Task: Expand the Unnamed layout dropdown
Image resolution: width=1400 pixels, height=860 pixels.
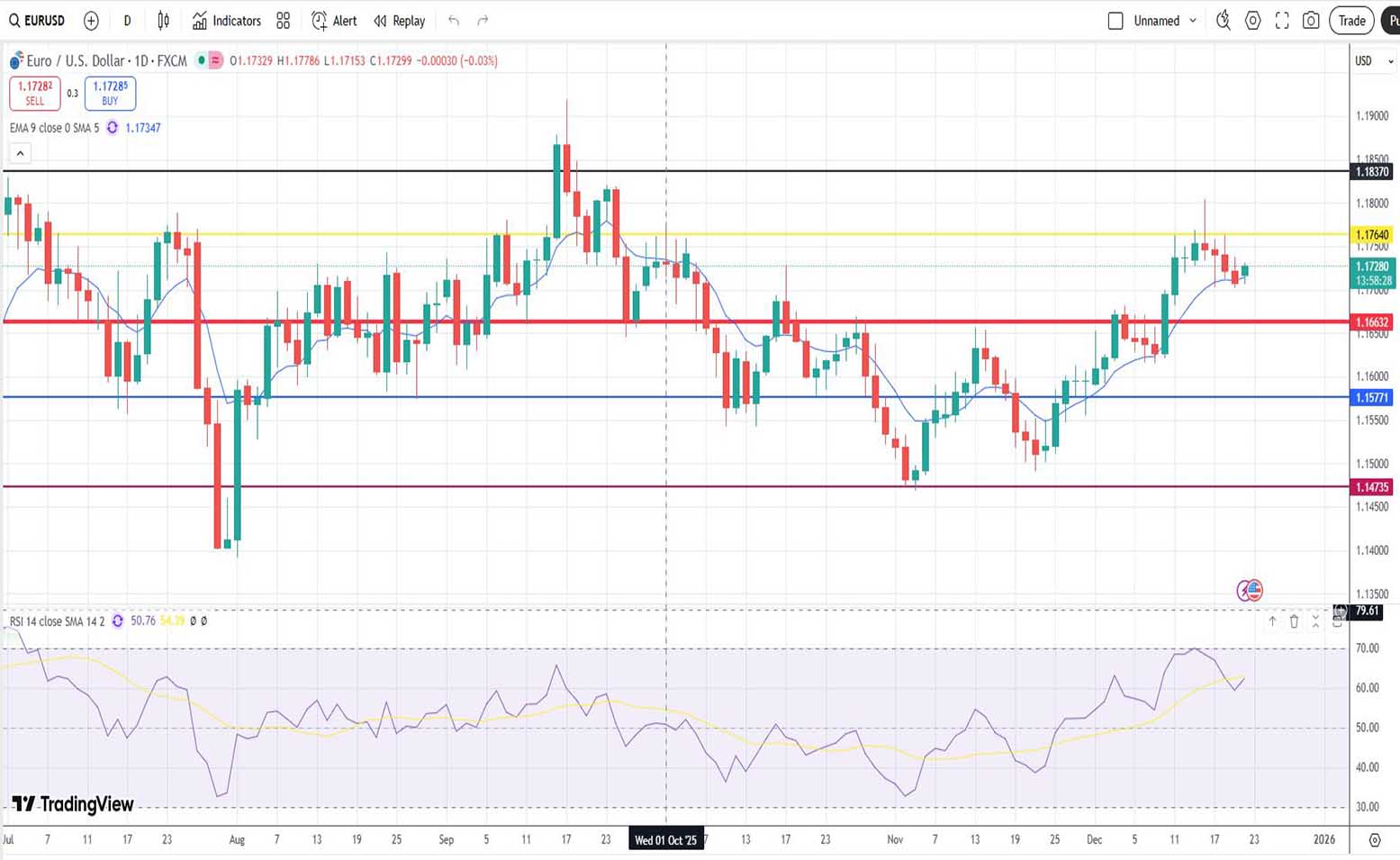Action: [x=1193, y=21]
